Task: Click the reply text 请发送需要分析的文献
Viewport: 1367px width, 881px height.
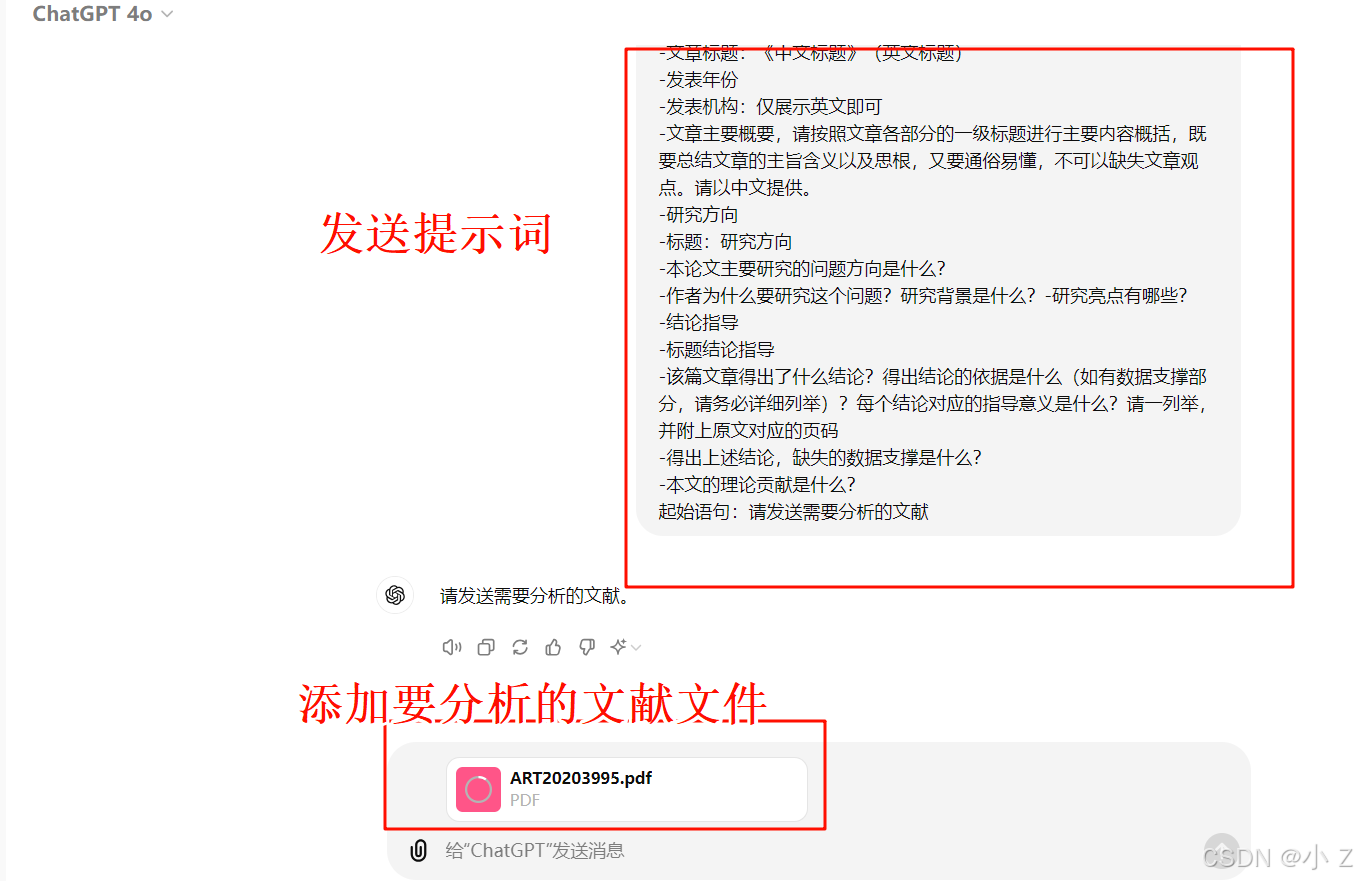Action: pos(535,597)
